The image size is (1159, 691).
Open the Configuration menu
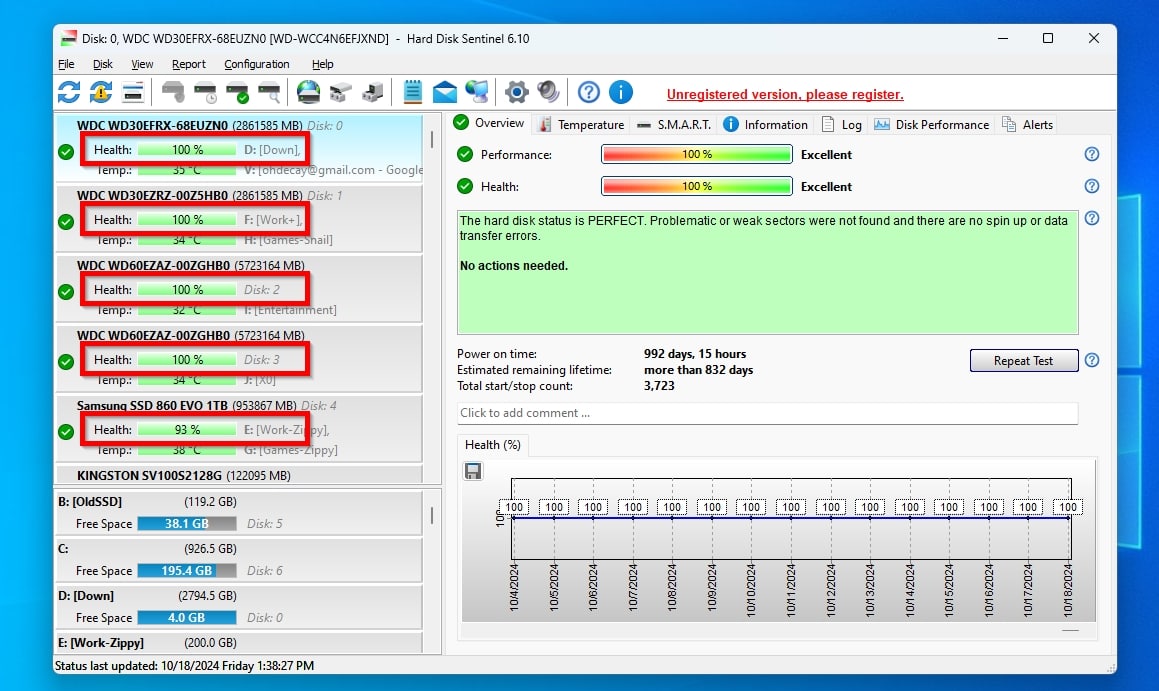coord(256,64)
